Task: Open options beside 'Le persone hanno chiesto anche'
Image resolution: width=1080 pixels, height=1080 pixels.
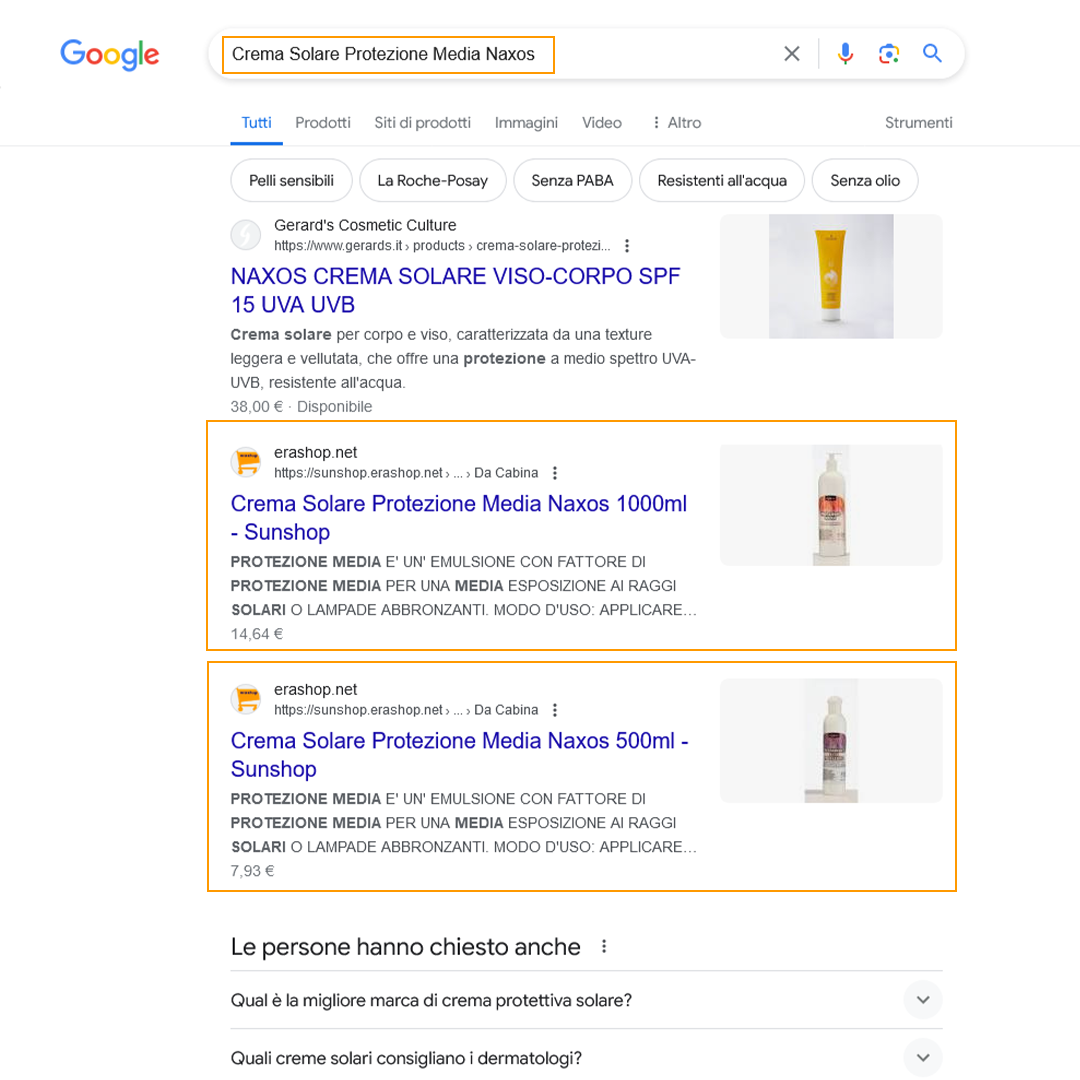Action: click(603, 946)
